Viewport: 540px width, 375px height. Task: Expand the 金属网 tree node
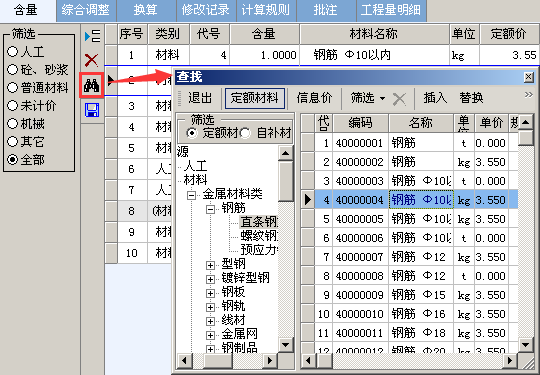(210, 335)
